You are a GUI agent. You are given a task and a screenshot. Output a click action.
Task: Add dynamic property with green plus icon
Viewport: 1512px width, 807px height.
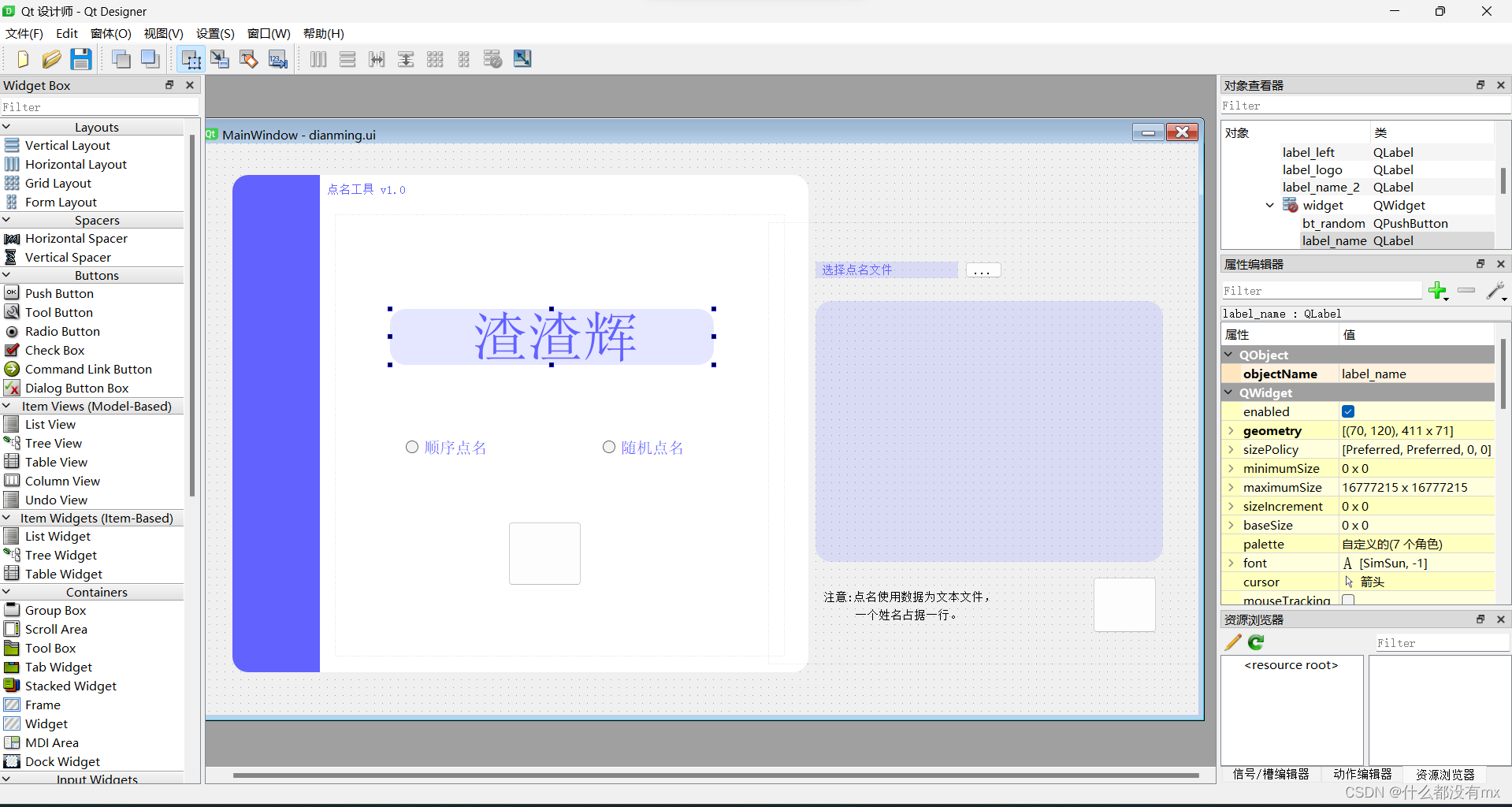pos(1438,291)
